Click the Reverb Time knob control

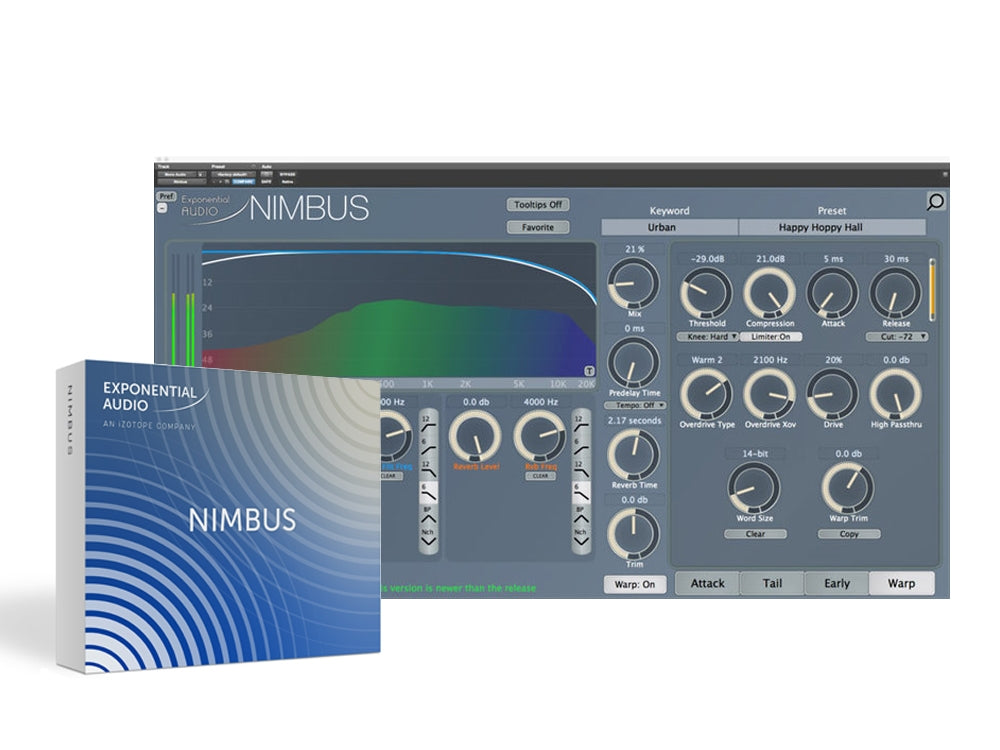click(x=634, y=454)
